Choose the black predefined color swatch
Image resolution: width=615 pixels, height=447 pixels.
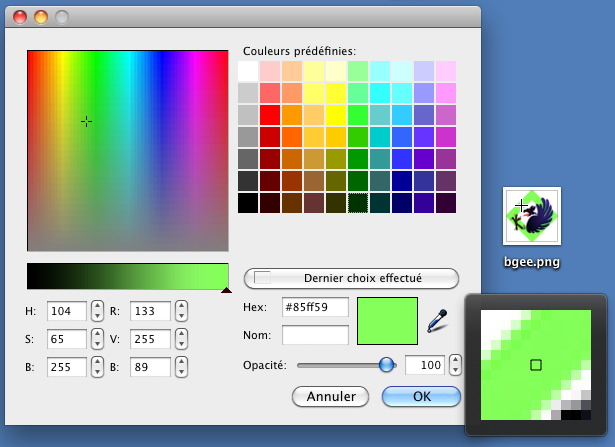248,203
